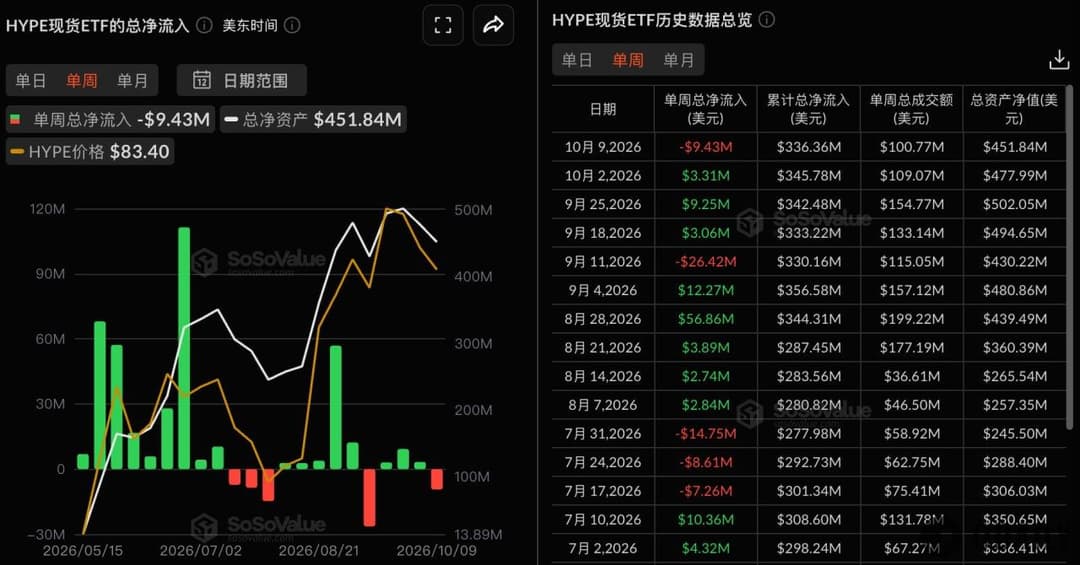This screenshot has width=1080, height=565.
Task: Open the 日期范围 date range picker
Action: click(242, 81)
